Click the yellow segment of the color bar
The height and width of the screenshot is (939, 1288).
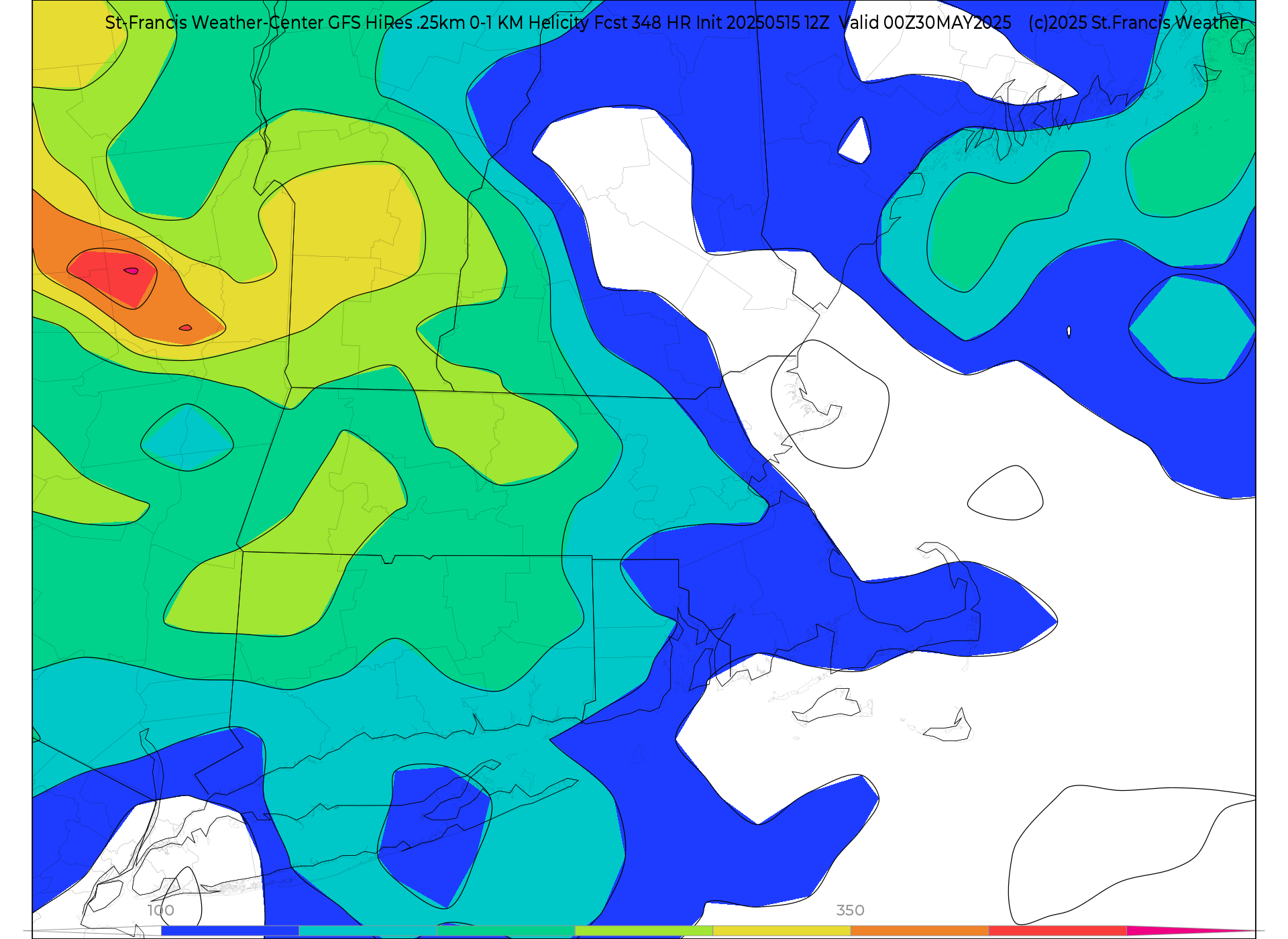[782, 931]
